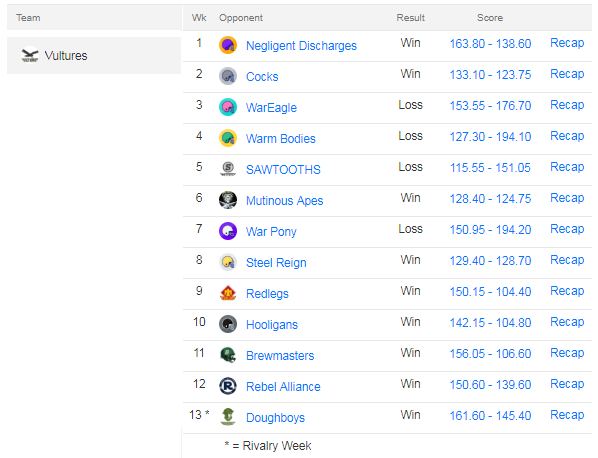Click the Vultures bird logo
Viewport: 598px width, 458px height.
tap(30, 55)
